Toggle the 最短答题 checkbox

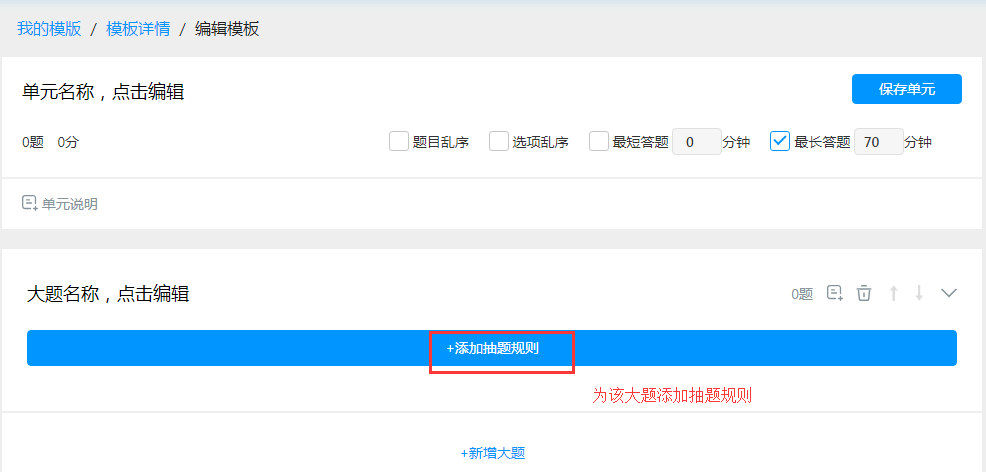click(x=599, y=141)
